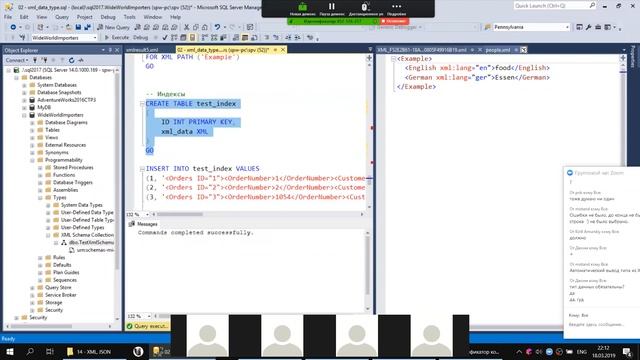Screen dimensions: 640x360
Task: Select the Database Triggers folder
Action: pyautogui.click(x=73, y=182)
